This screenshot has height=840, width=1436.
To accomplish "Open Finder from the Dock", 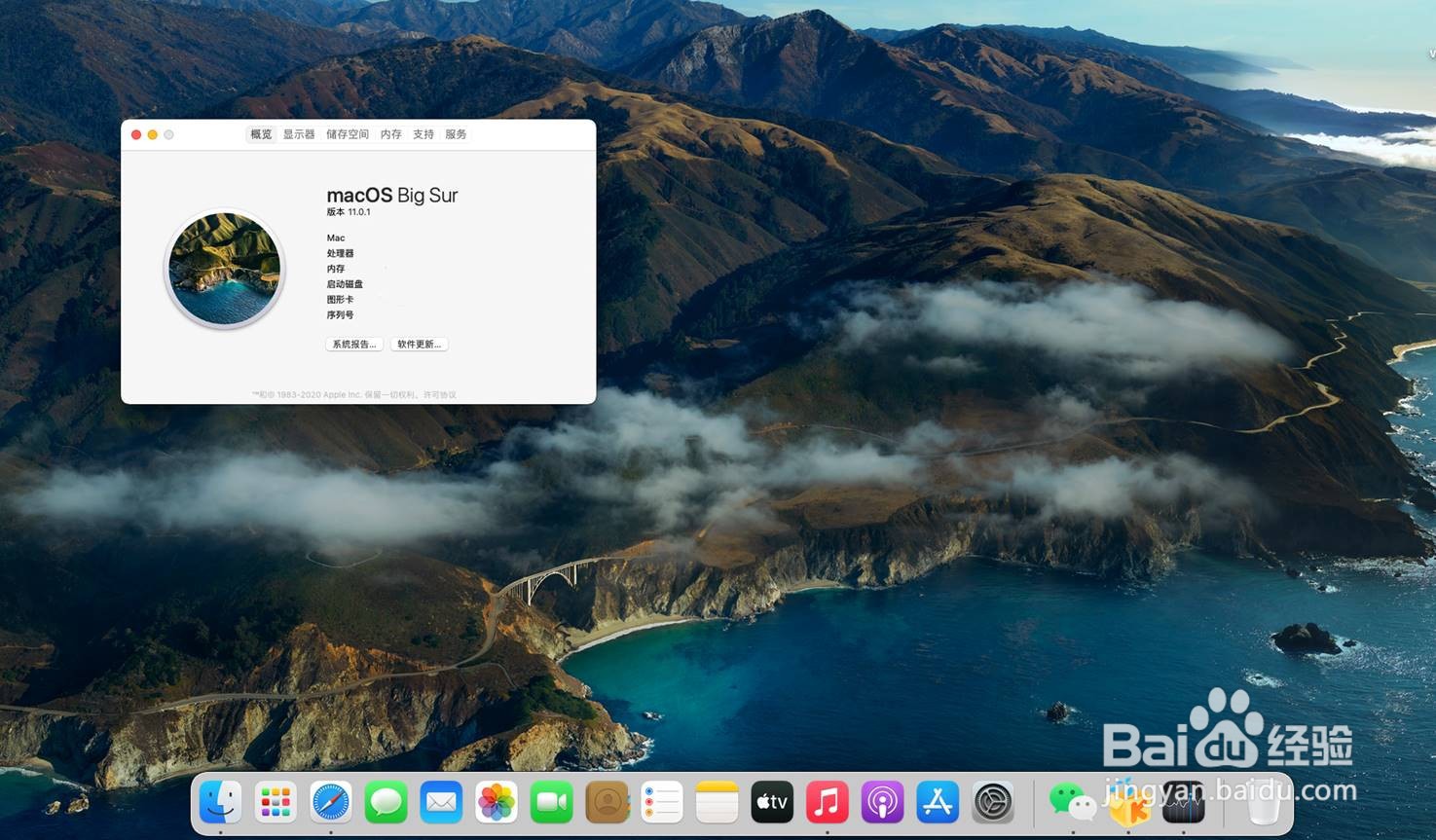I will click(220, 802).
